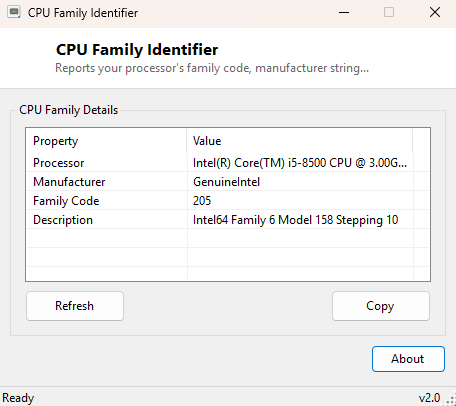
Task: Click the CPU Family Identifier heading
Action: (137, 50)
